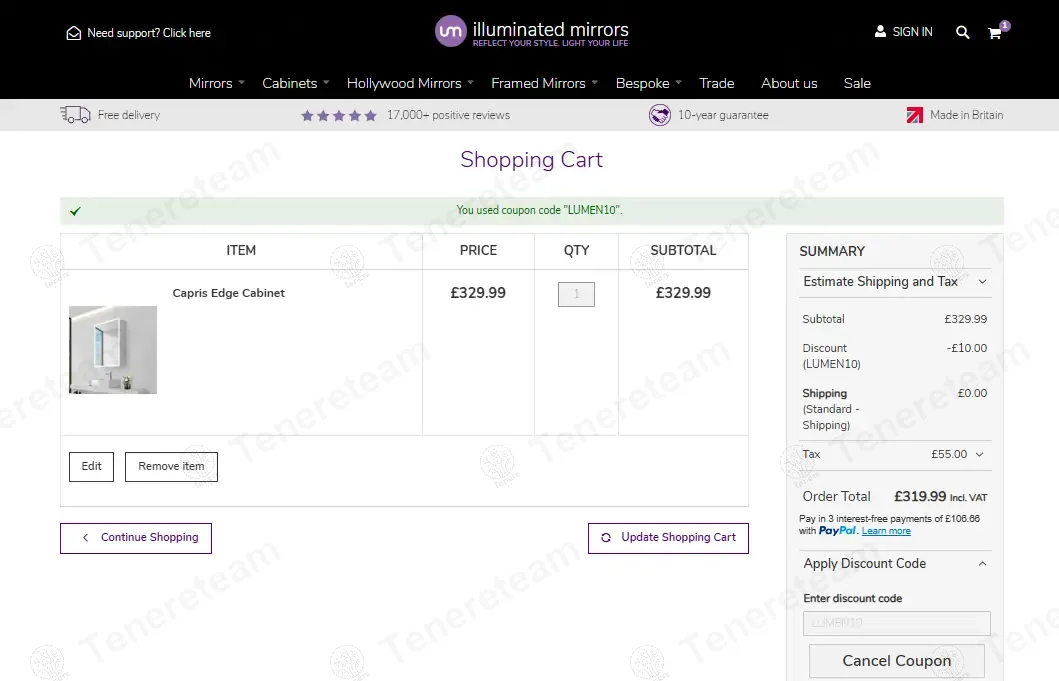This screenshot has width=1059, height=681.
Task: Click Update Shopping Cart button
Action: (668, 538)
